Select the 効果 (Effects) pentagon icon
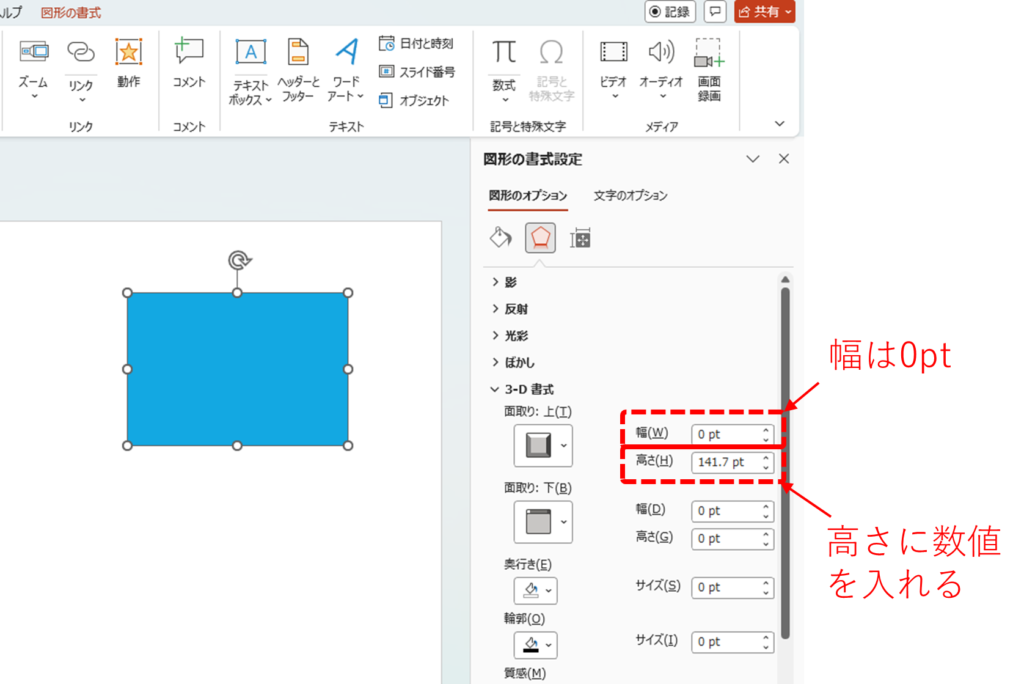This screenshot has width=1024, height=684. 540,237
